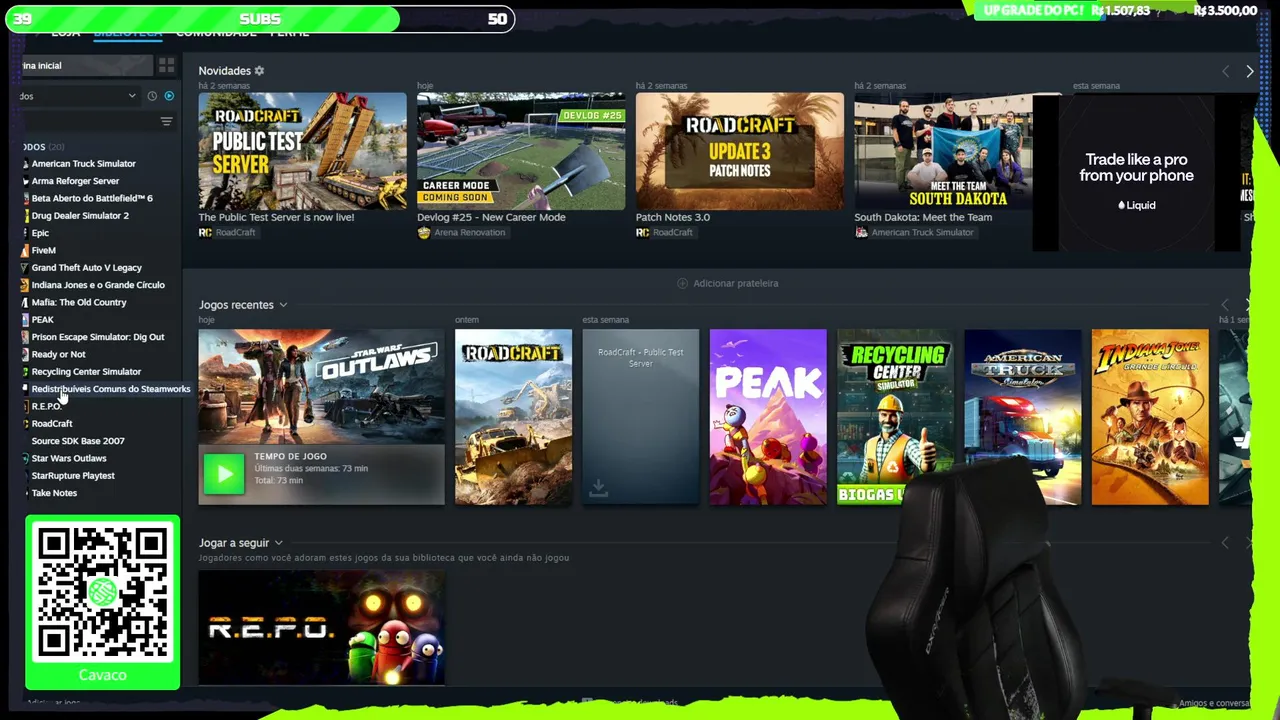This screenshot has width=1280, height=720.
Task: Select American Truck Simulator in game list
Action: (x=83, y=164)
